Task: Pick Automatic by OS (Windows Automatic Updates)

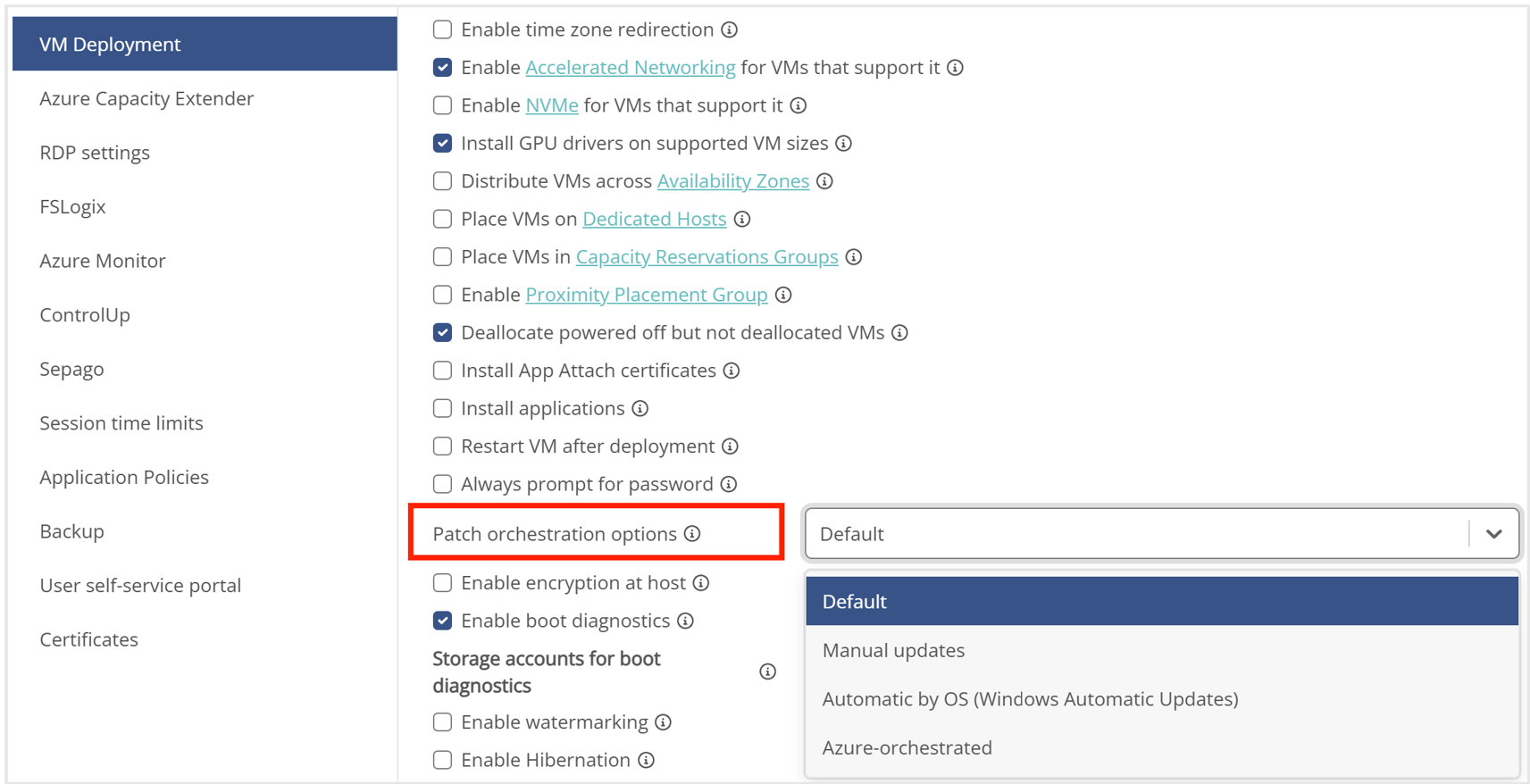Action: [x=1030, y=699]
